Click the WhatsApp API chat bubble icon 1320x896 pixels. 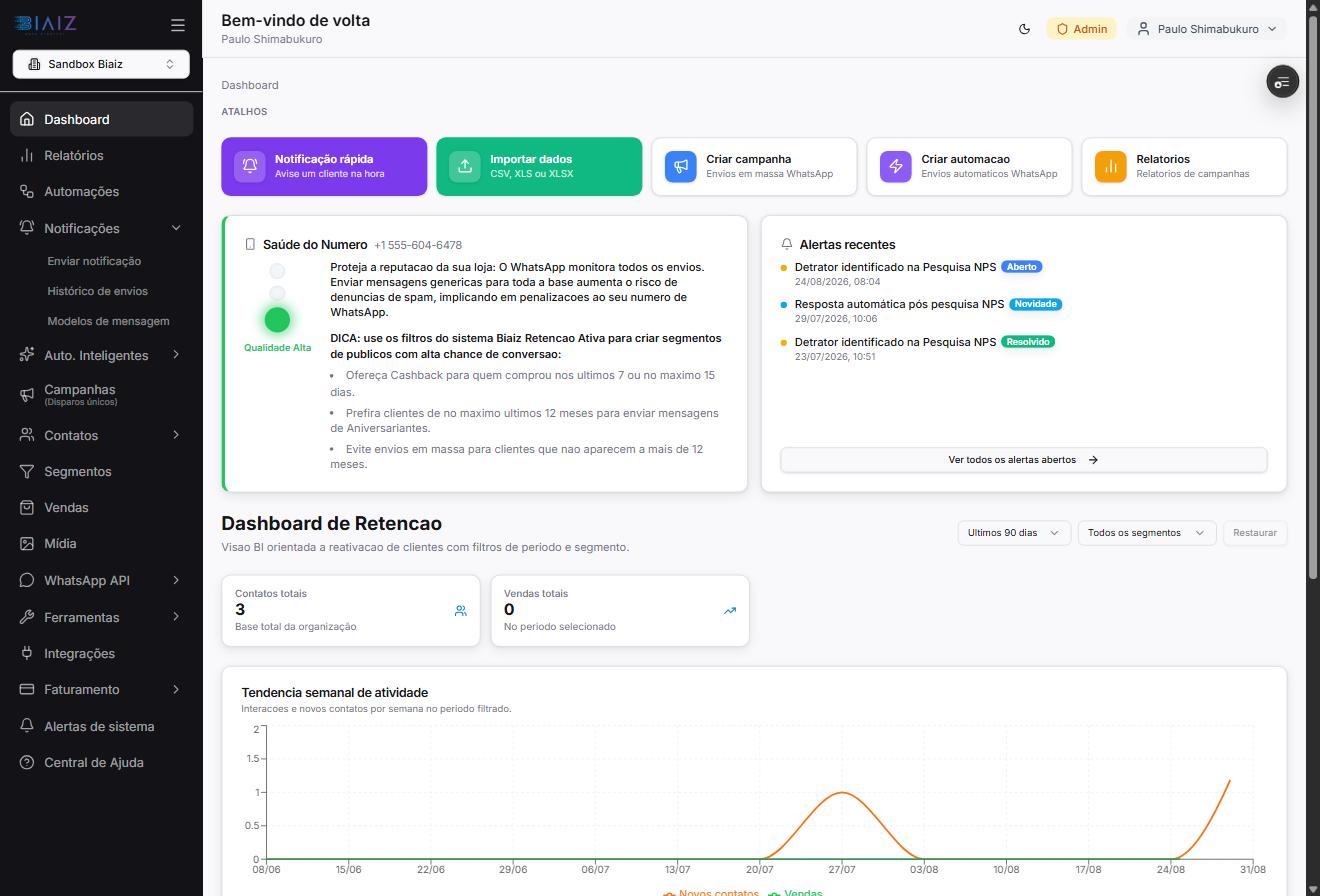(x=27, y=580)
